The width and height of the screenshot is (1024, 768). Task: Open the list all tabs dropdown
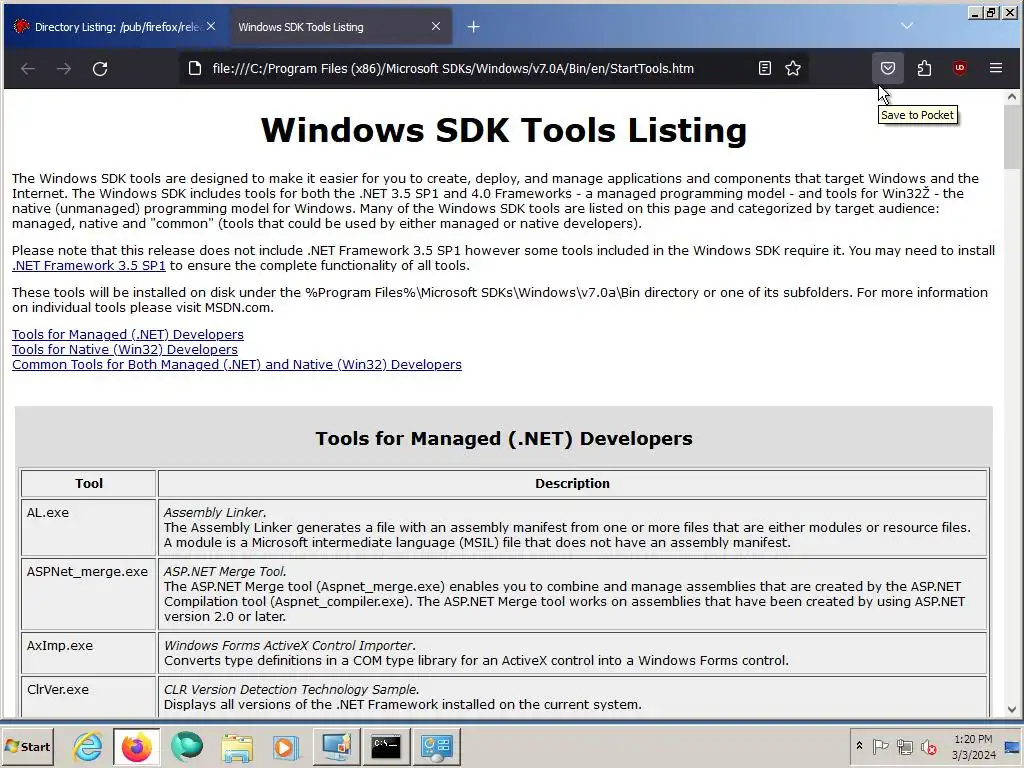coord(906,26)
